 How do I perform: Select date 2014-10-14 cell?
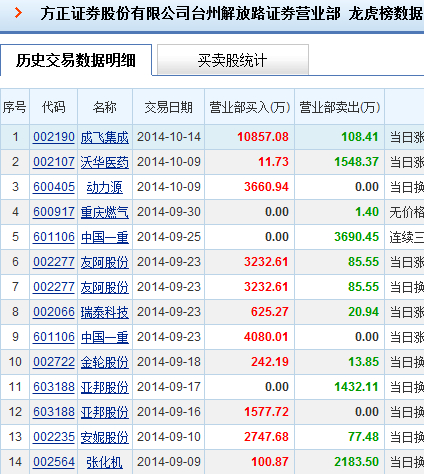169,137
